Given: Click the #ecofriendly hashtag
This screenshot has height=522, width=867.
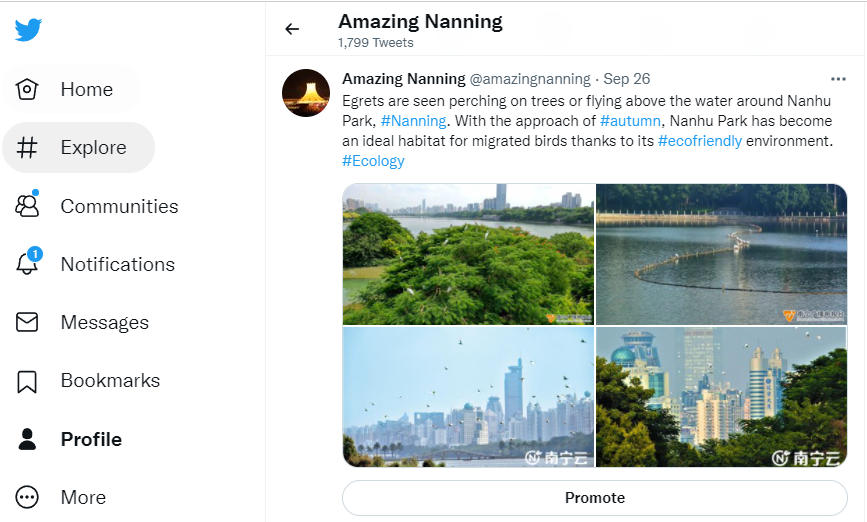Looking at the screenshot, I should click(x=699, y=141).
